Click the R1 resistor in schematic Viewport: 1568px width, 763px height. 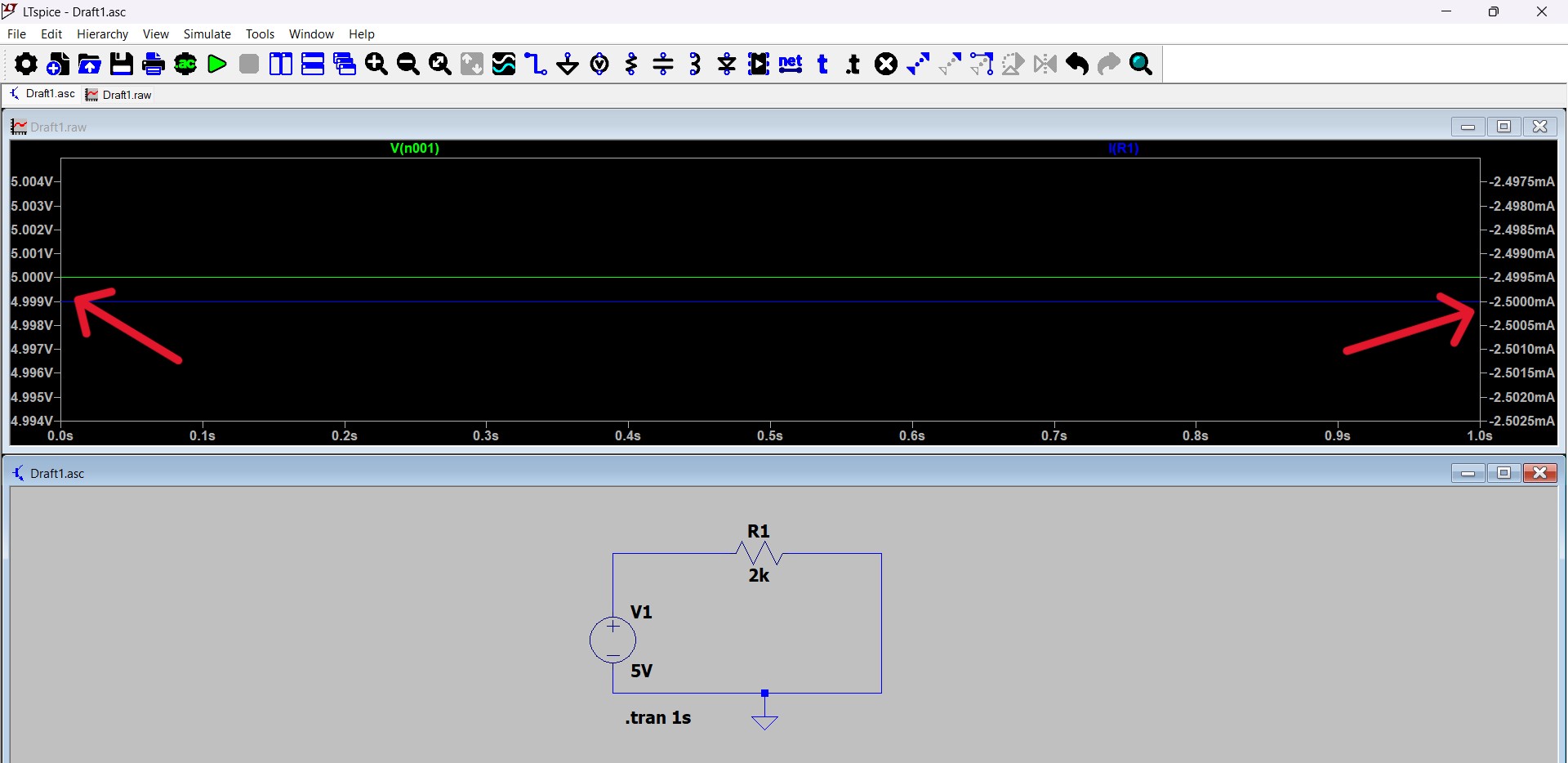759,554
